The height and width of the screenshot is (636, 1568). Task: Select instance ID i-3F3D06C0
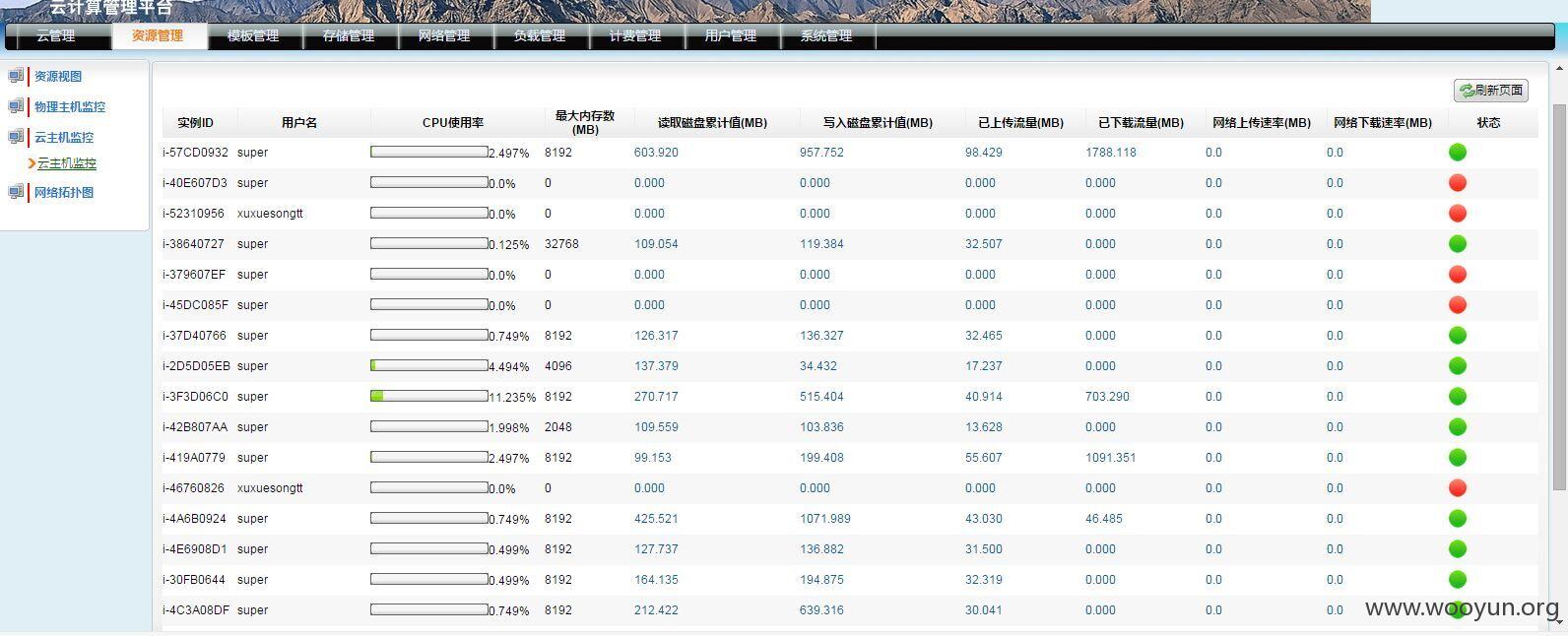195,397
